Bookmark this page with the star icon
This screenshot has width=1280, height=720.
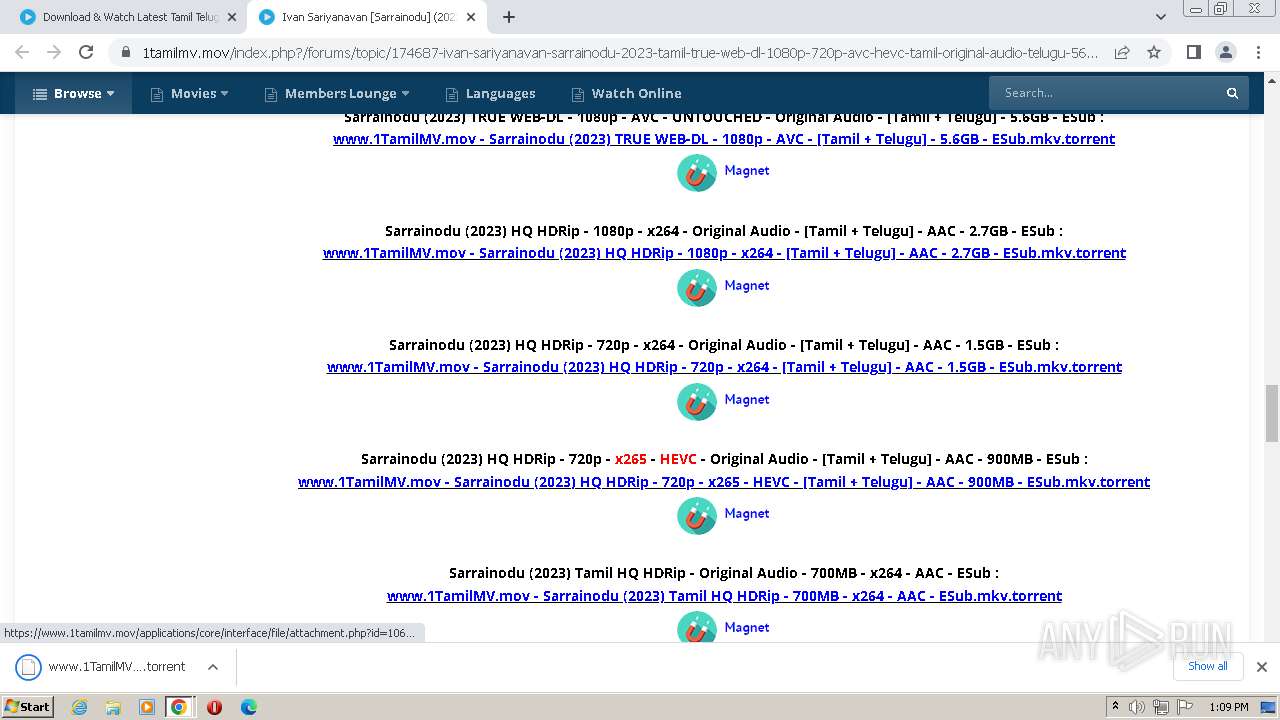pos(1154,52)
